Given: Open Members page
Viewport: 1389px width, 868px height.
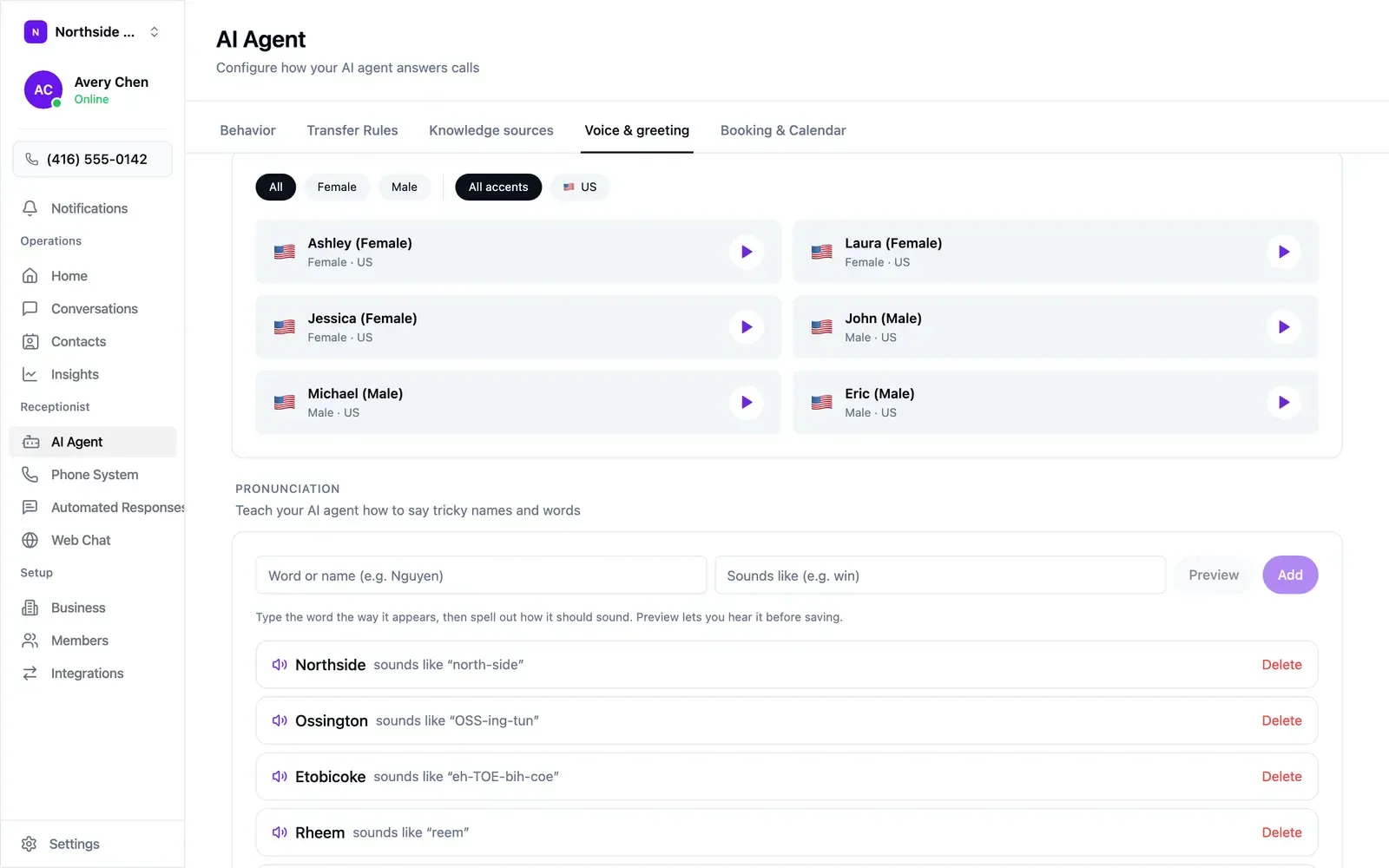Looking at the screenshot, I should coord(92,641).
